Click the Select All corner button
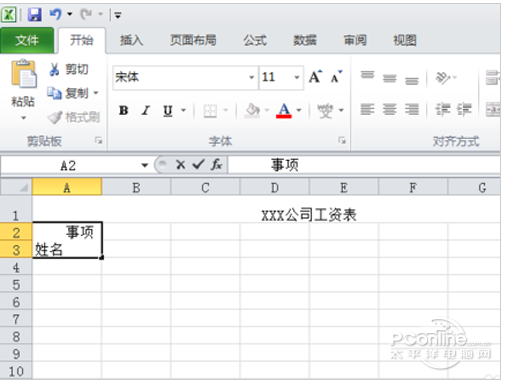This screenshot has width=508, height=385. tap(16, 187)
